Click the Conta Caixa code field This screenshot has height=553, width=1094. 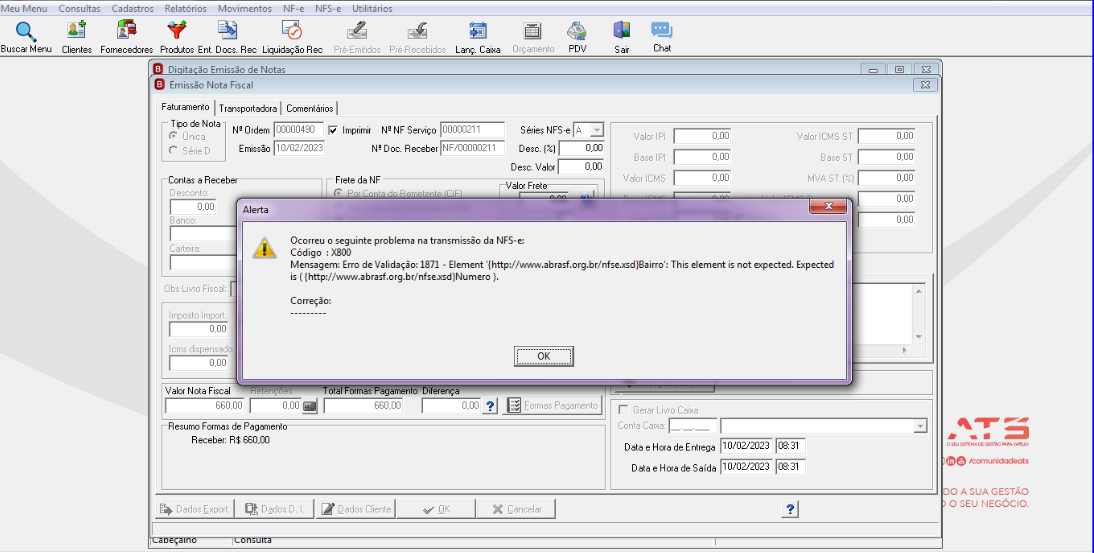[692, 426]
